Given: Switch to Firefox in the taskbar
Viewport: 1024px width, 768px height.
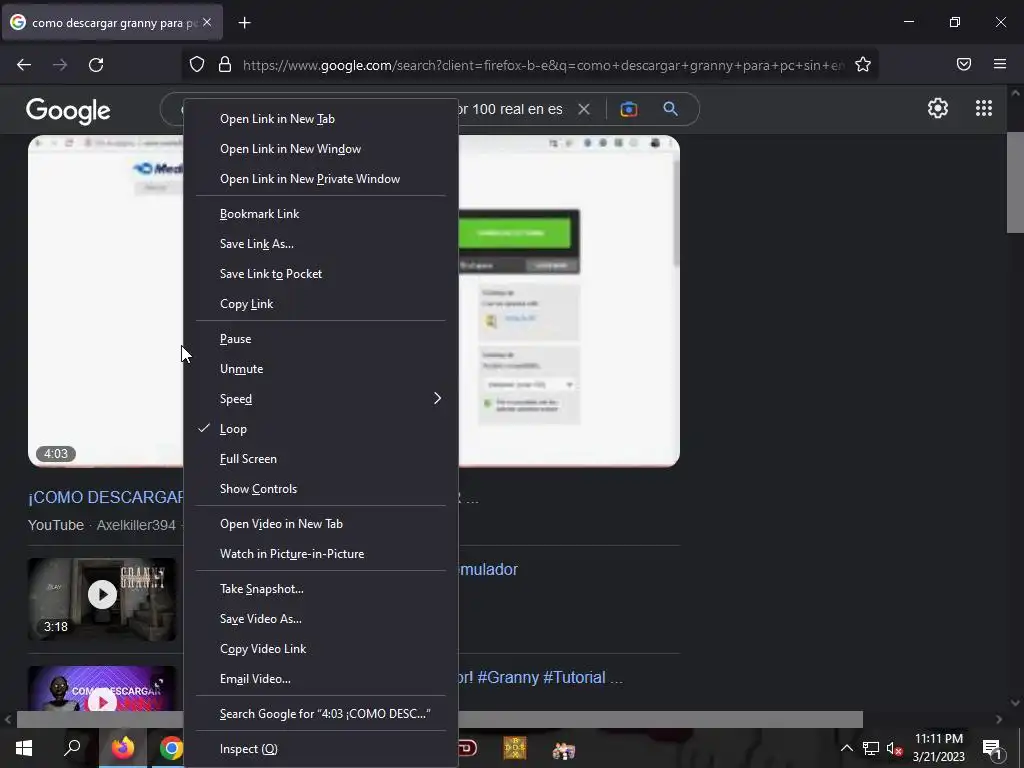Looking at the screenshot, I should point(123,748).
